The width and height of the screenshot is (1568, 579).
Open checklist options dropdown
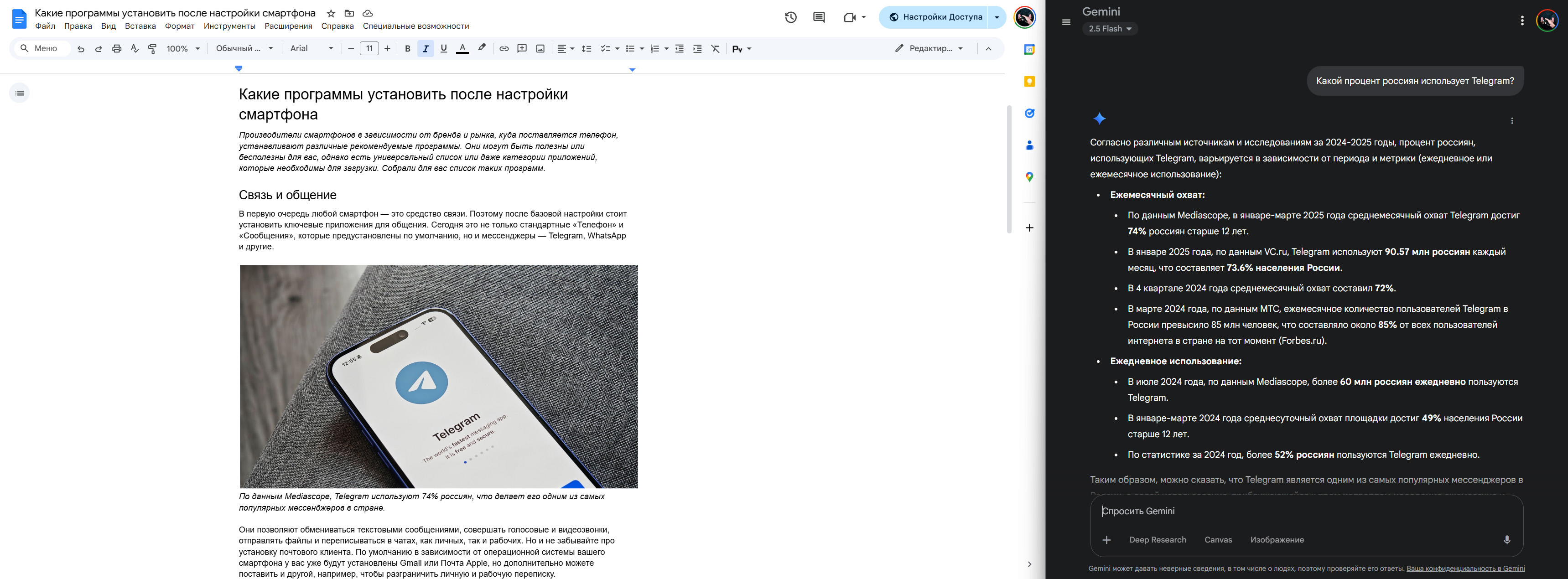pos(609,49)
